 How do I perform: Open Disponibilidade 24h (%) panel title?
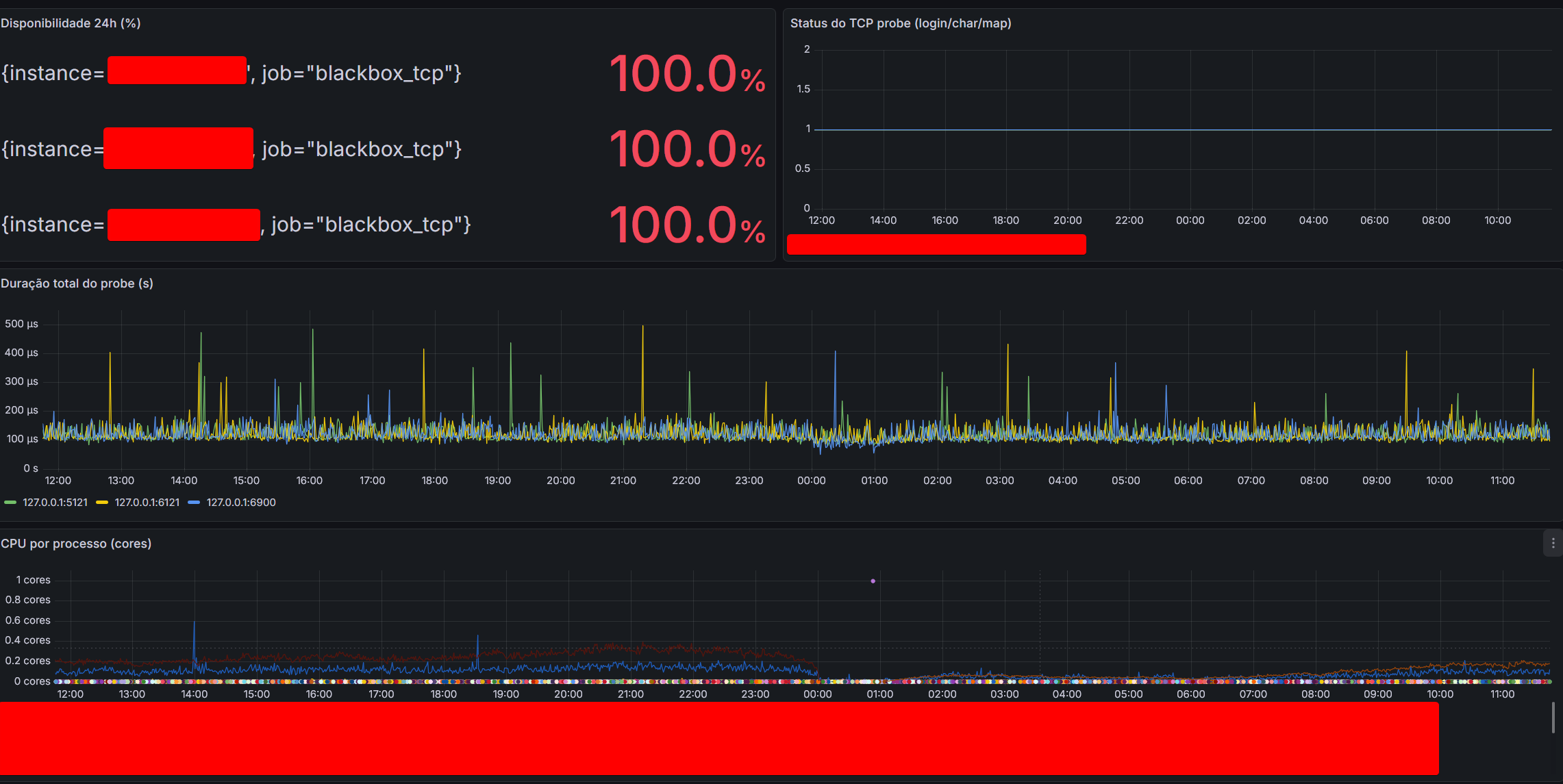pyautogui.click(x=71, y=23)
